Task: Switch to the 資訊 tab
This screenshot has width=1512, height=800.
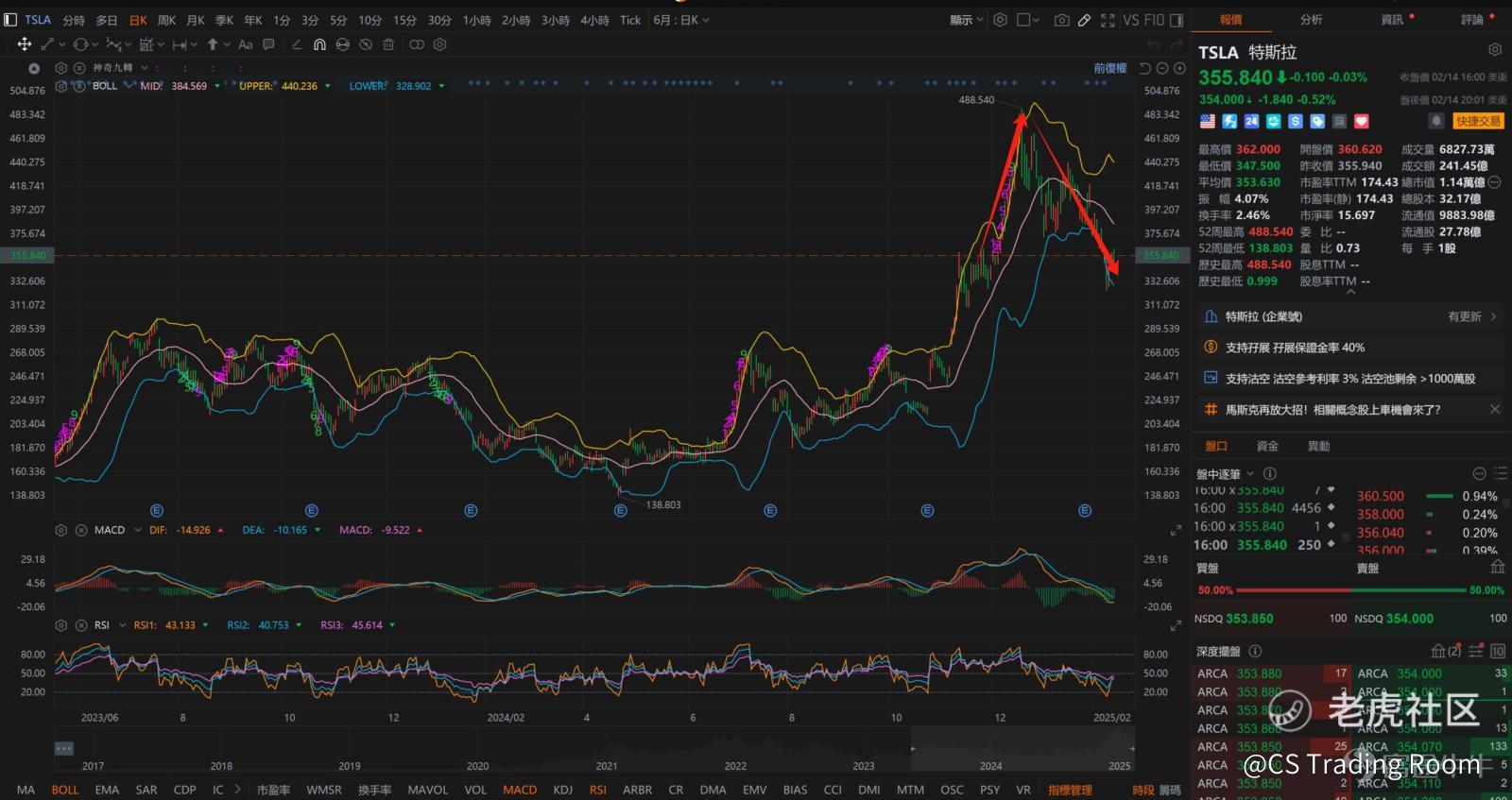Action: (x=1392, y=20)
